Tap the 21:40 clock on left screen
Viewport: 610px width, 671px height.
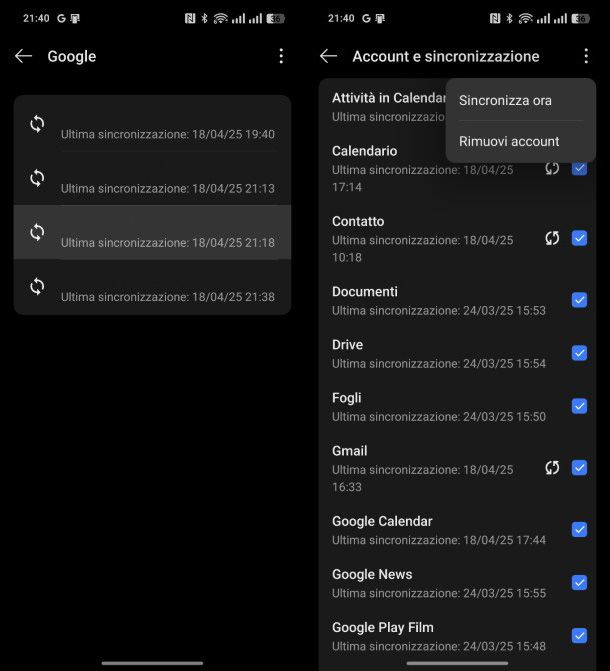click(x=36, y=18)
